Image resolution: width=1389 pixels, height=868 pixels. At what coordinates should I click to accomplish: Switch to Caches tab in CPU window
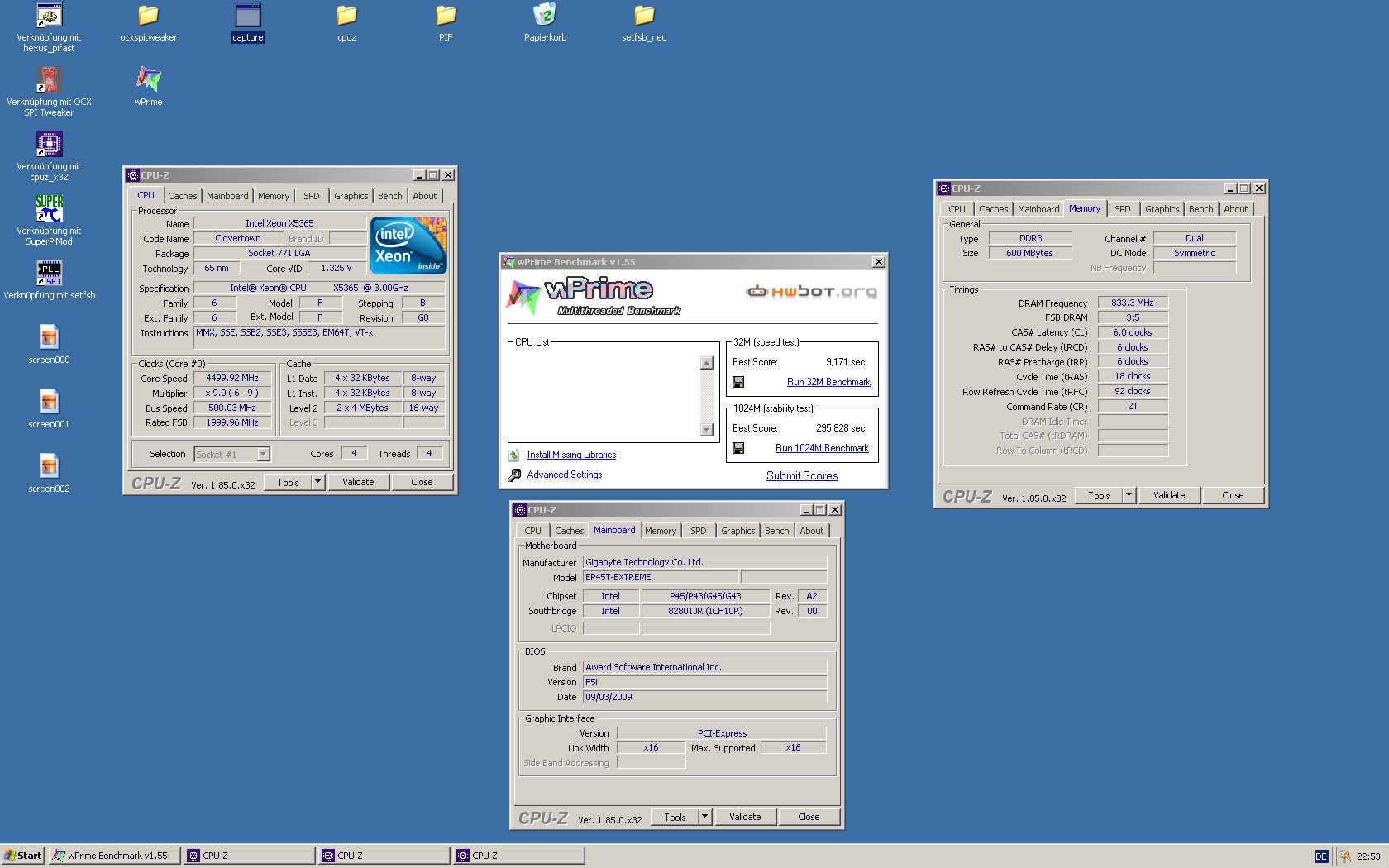coord(183,196)
